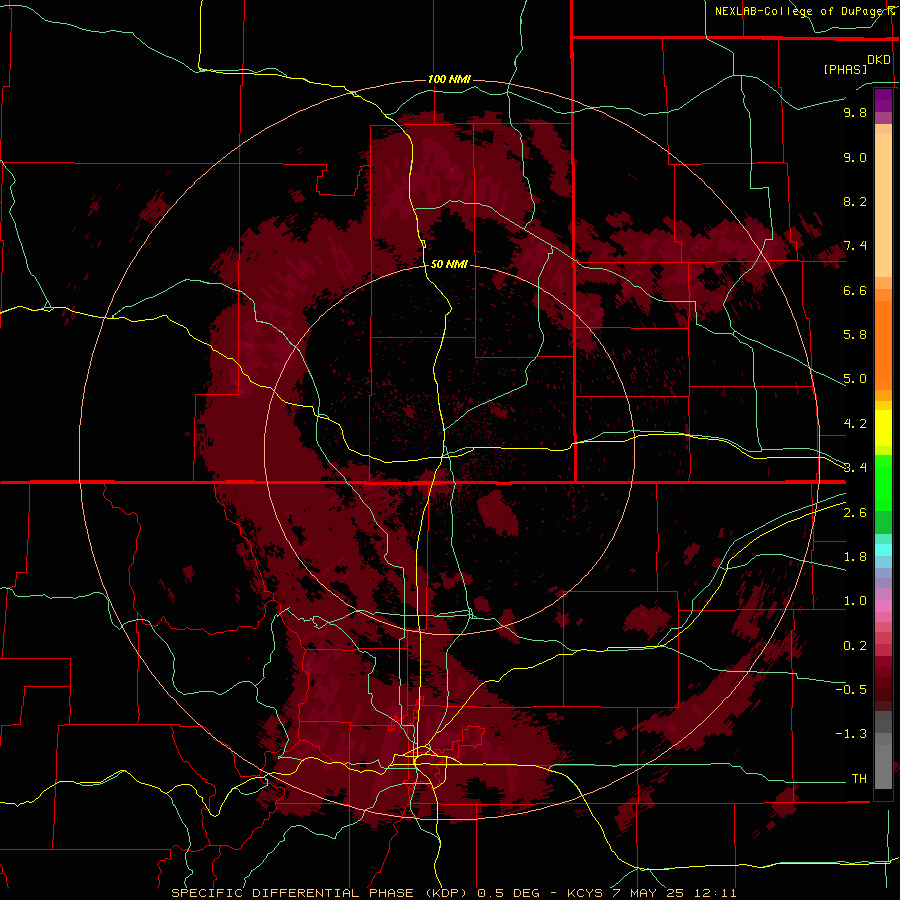Click the legend value "2.6"
The height and width of the screenshot is (900, 900).
[x=855, y=513]
